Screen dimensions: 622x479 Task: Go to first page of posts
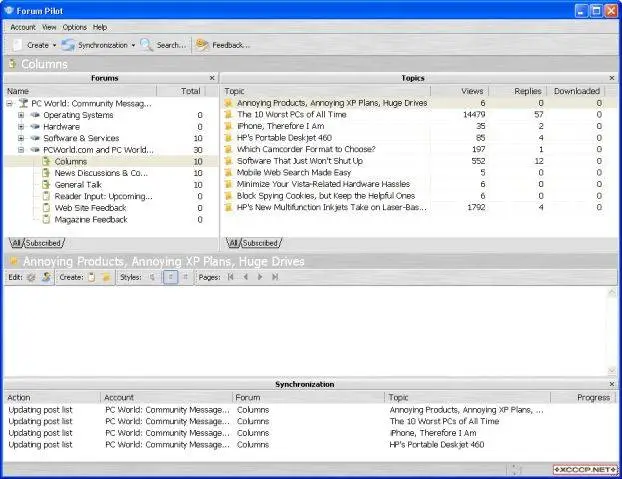point(230,277)
